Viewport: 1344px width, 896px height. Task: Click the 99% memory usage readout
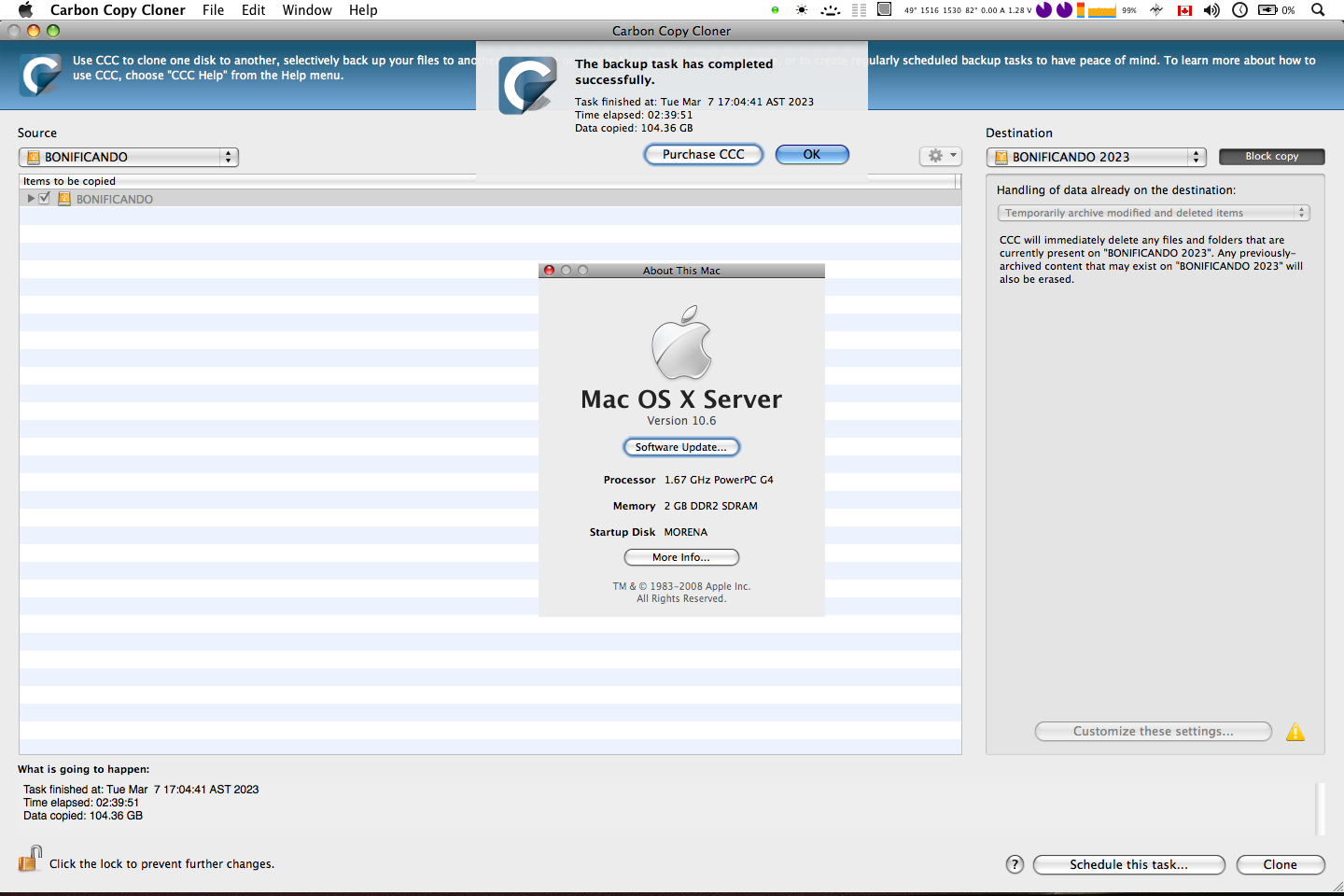pos(1129,10)
